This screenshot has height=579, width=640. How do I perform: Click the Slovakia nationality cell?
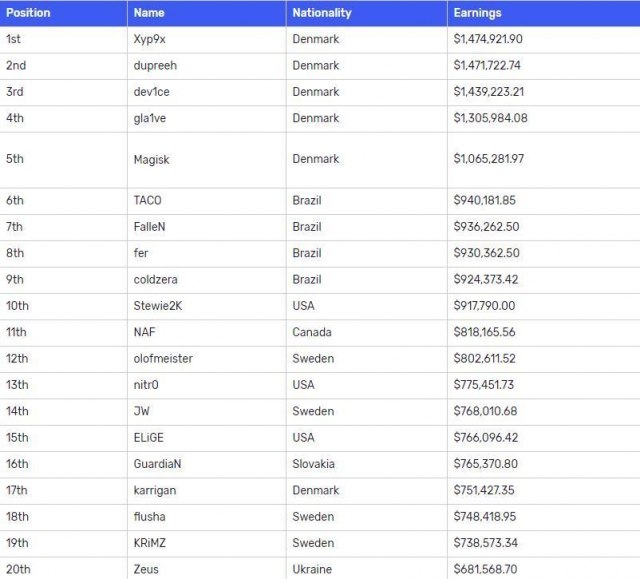tap(314, 464)
